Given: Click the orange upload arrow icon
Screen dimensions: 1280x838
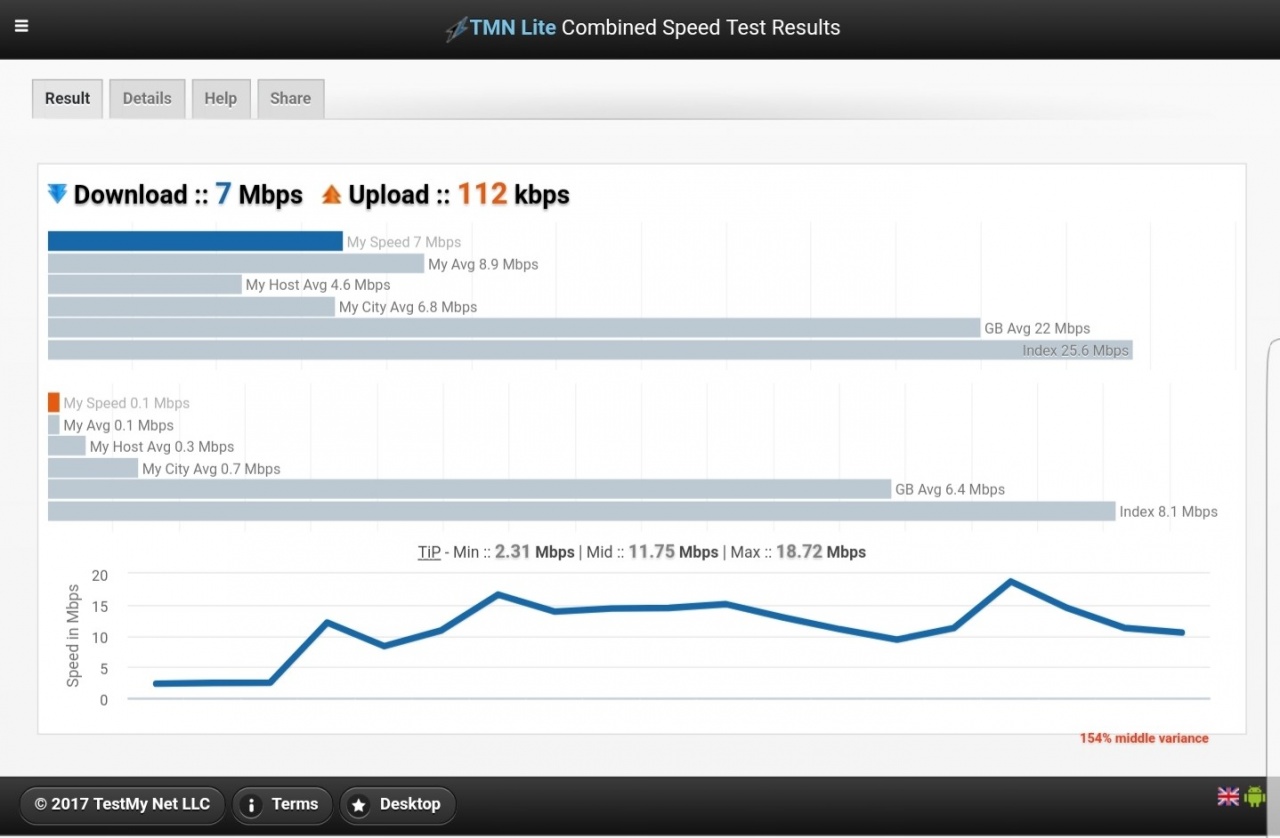Looking at the screenshot, I should tap(332, 195).
